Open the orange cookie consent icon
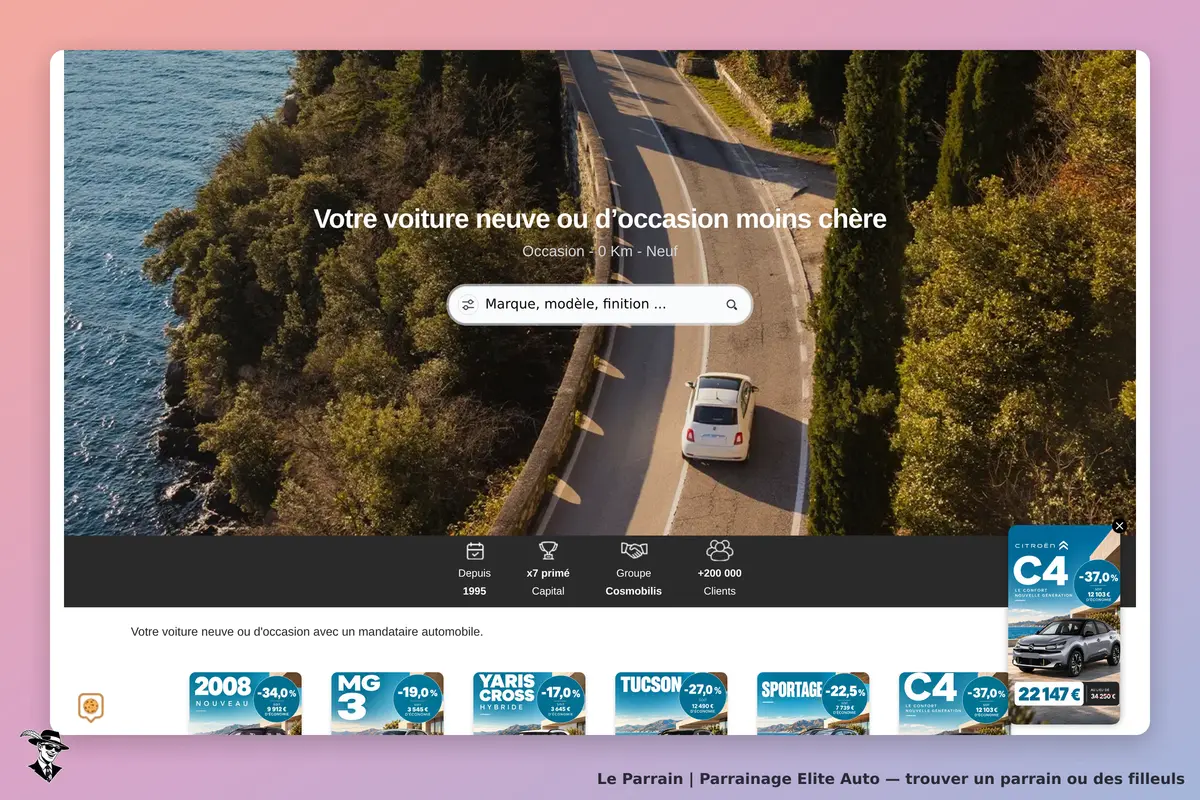The height and width of the screenshot is (800, 1200). point(91,708)
